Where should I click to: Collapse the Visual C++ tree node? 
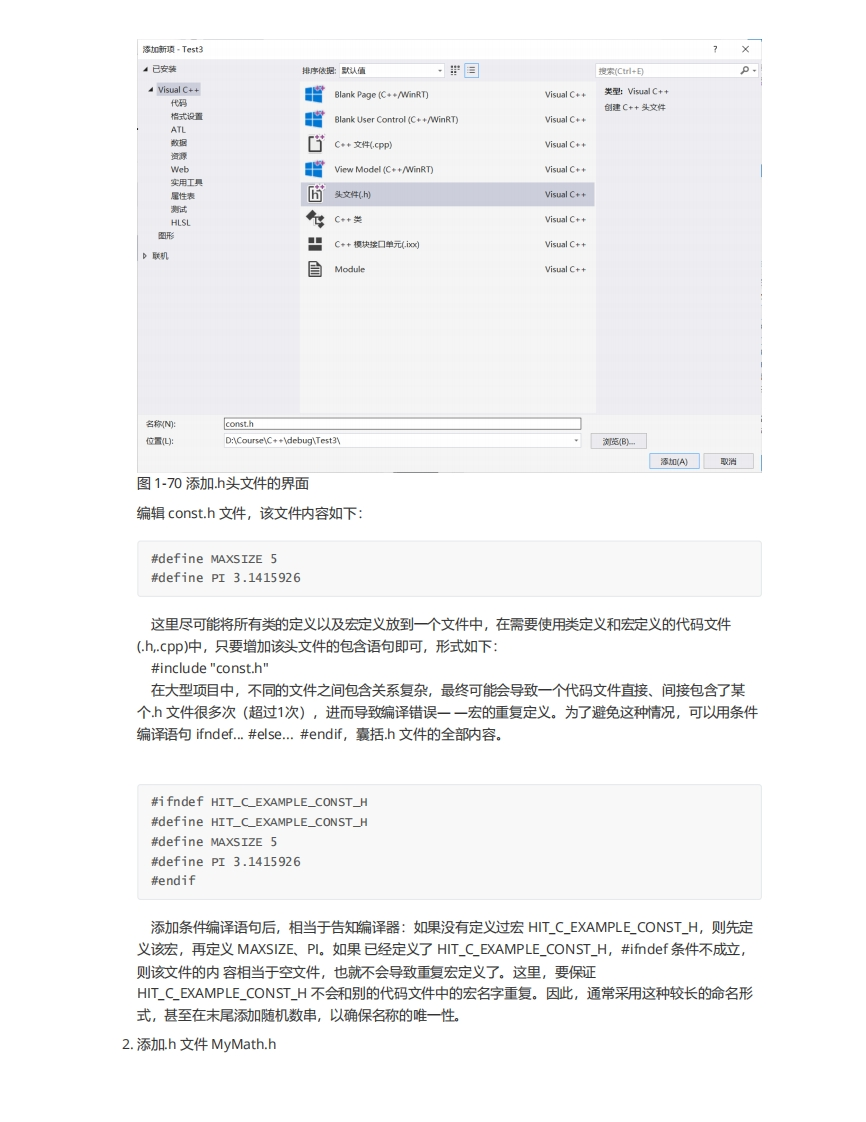151,90
